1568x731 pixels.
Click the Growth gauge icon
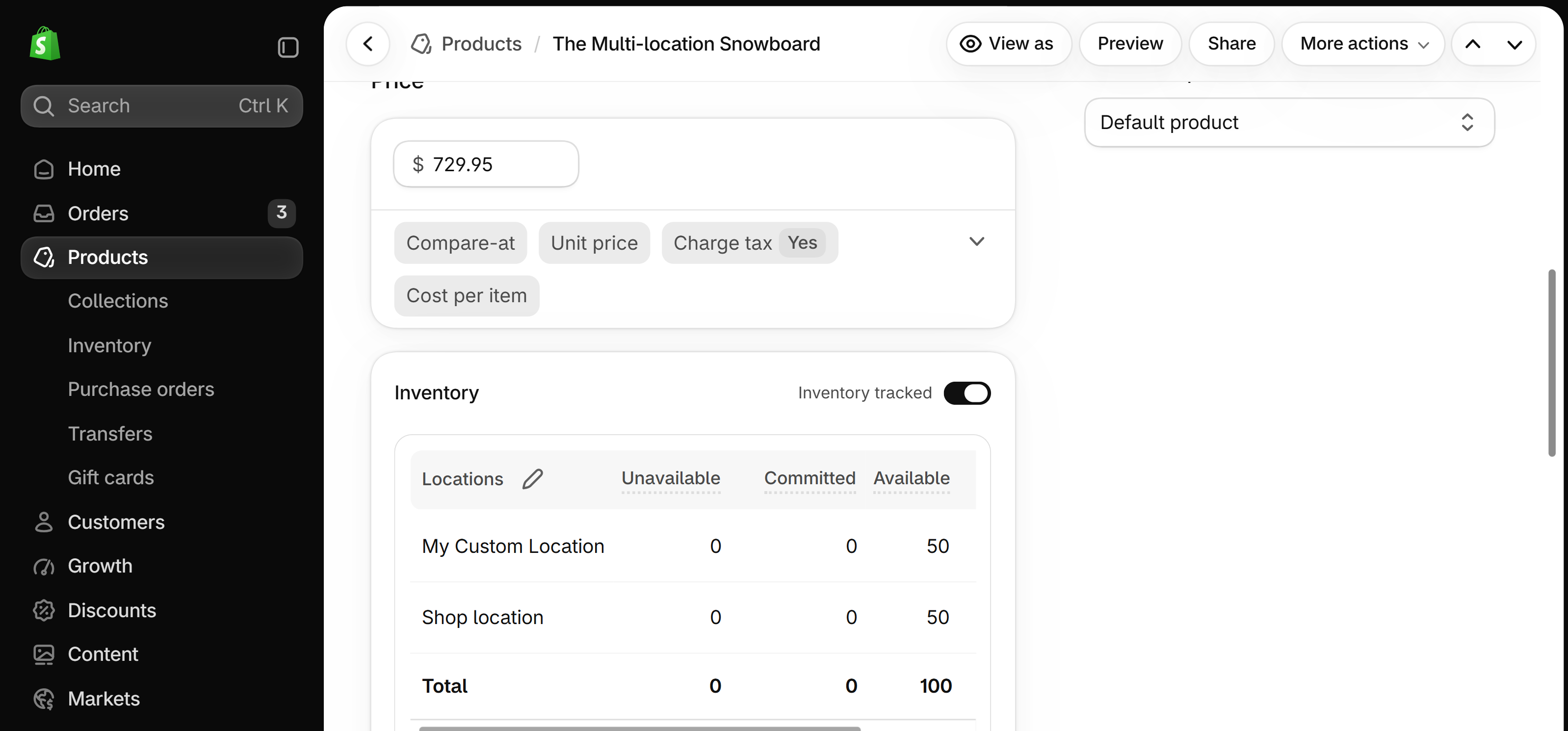pyautogui.click(x=44, y=567)
